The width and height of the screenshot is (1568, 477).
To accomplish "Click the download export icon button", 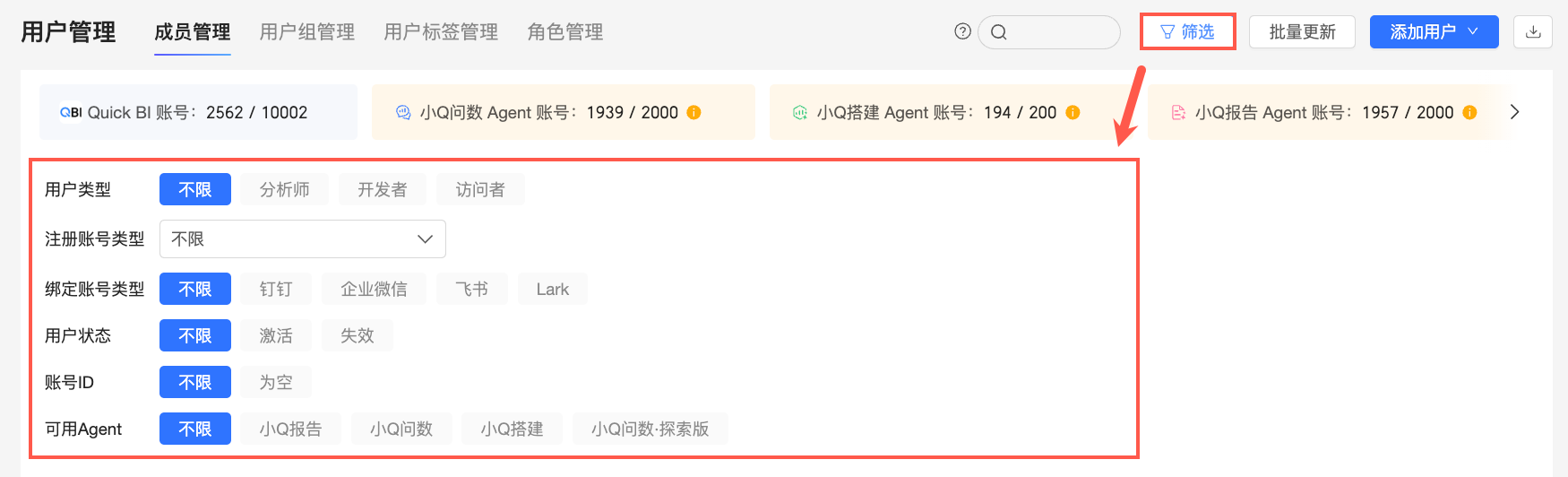I will click(1533, 32).
